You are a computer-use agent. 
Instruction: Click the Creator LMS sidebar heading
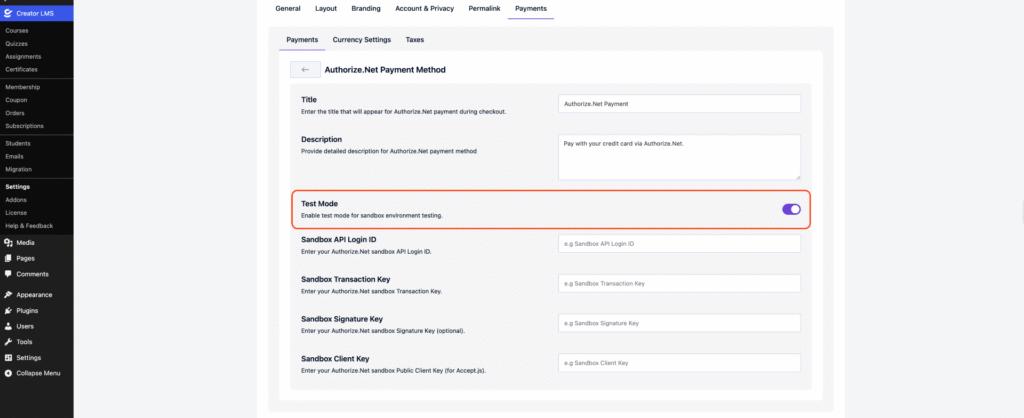click(x=36, y=13)
